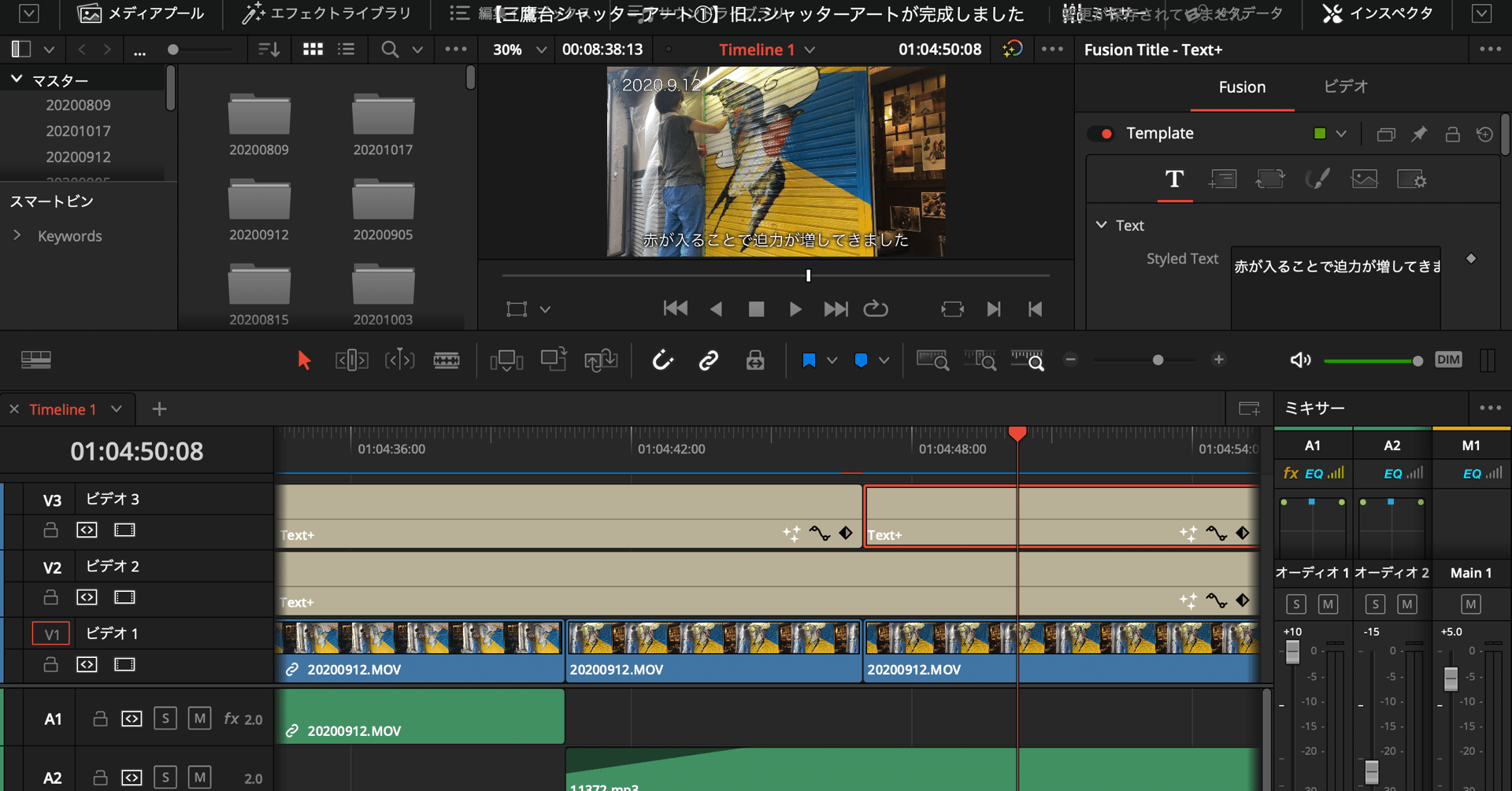1512x791 pixels.
Task: Toggle the linked selection chain icon
Action: [708, 360]
